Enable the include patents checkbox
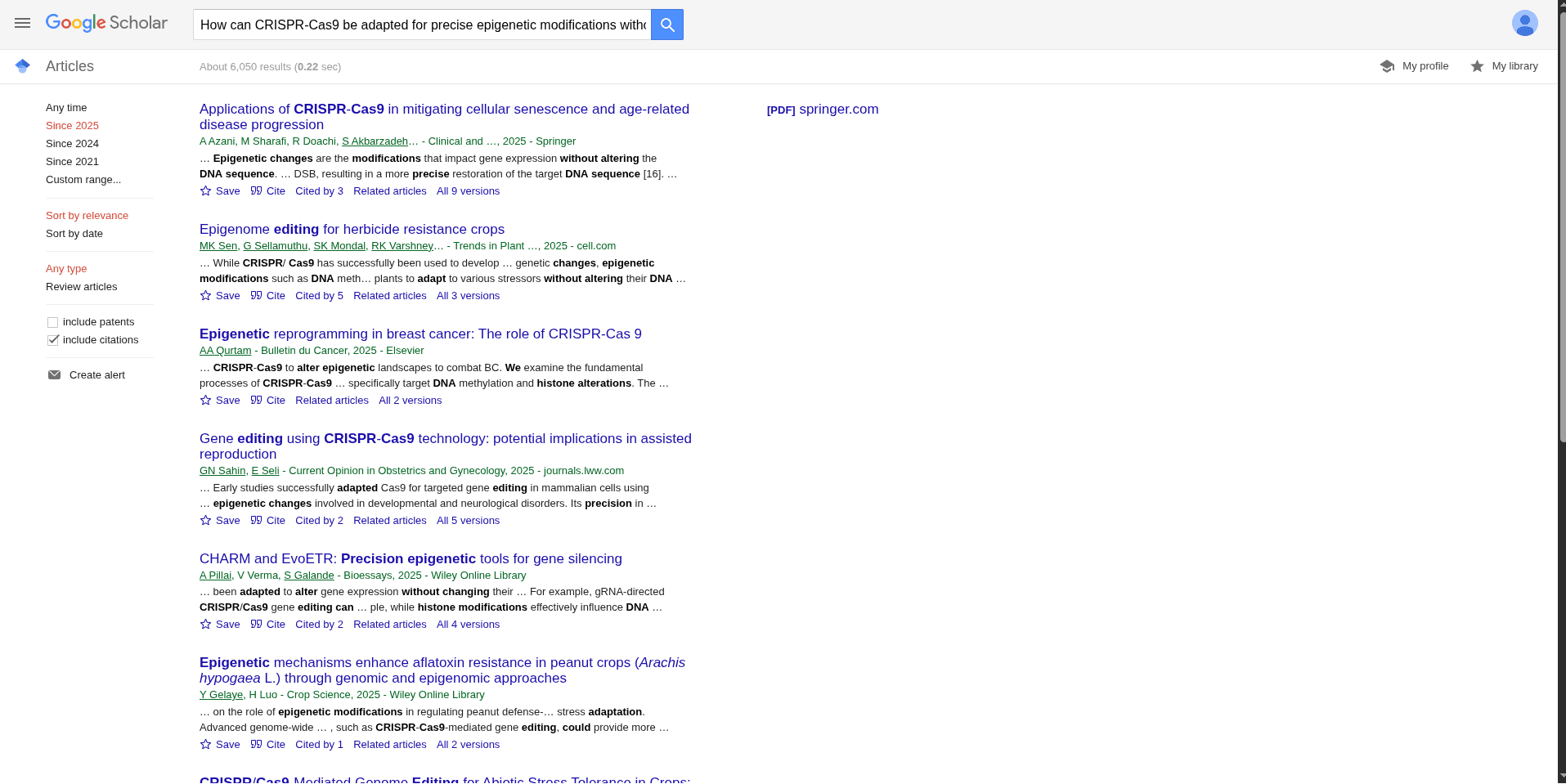 (53, 322)
